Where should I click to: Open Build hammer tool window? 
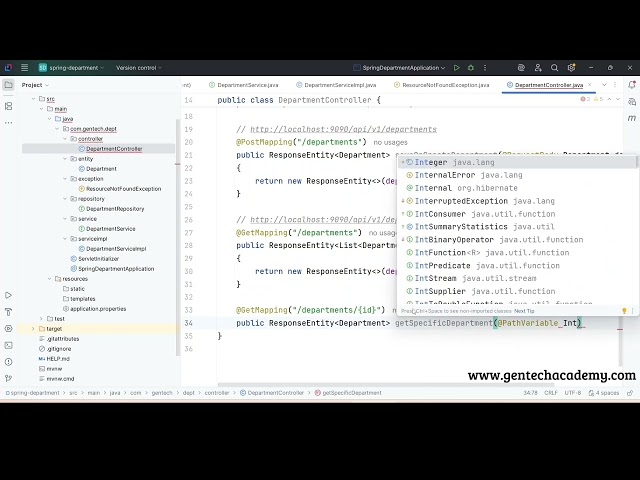(x=8, y=312)
